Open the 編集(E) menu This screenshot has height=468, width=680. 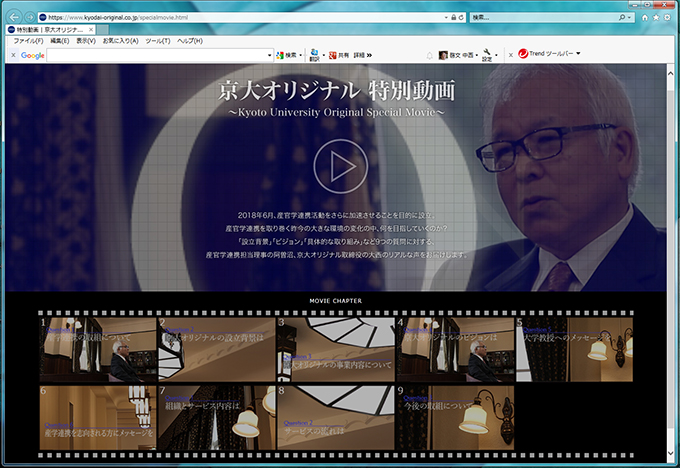point(60,41)
